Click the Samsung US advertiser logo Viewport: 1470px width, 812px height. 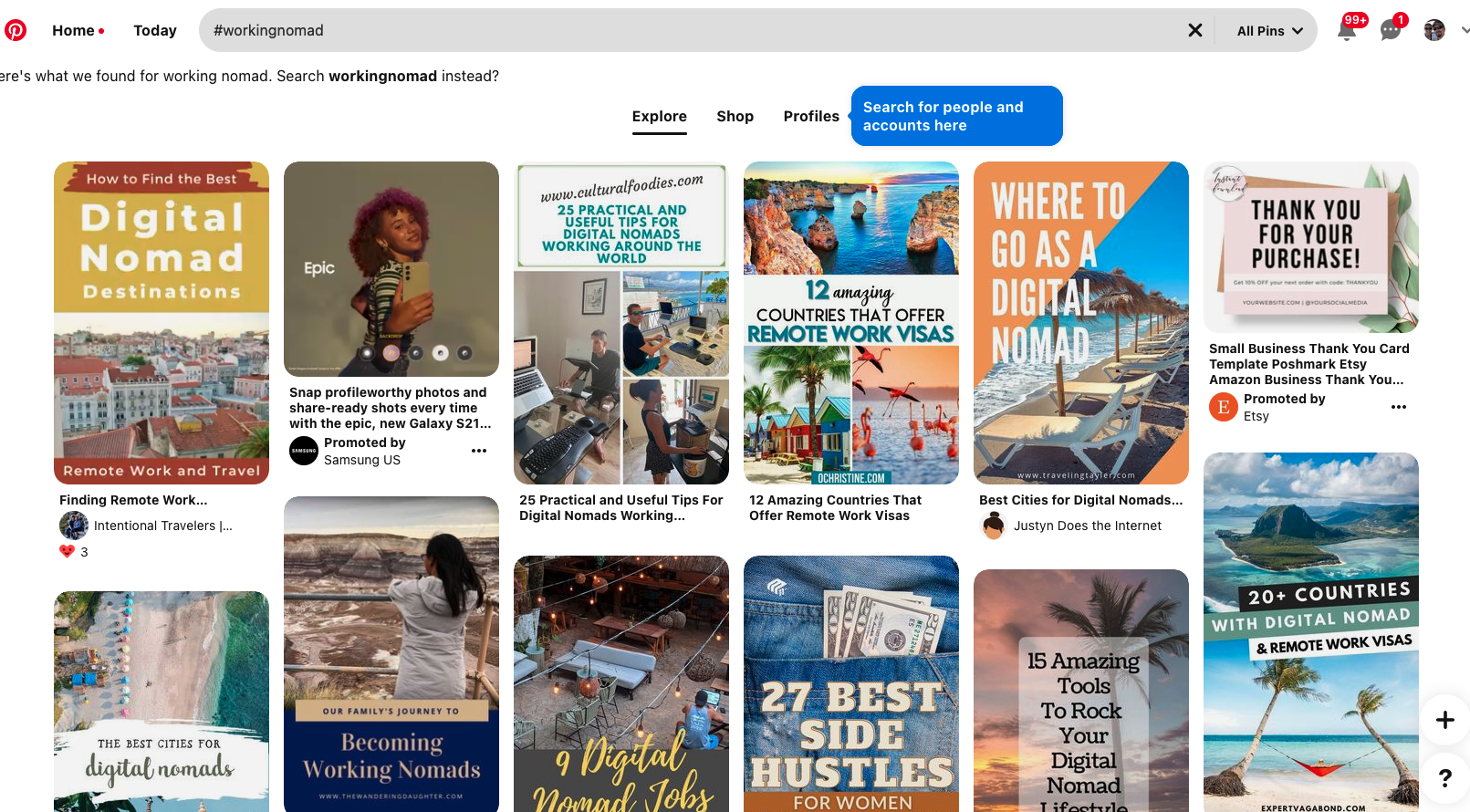click(x=304, y=451)
